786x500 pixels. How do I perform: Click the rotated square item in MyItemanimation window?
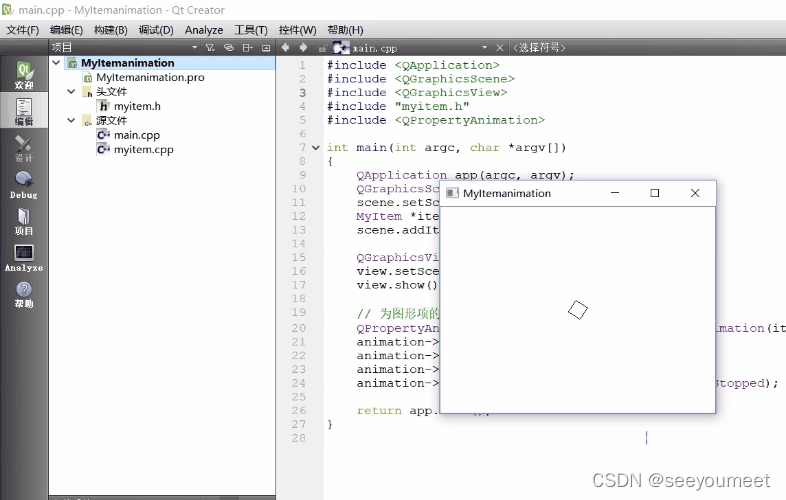pos(577,309)
